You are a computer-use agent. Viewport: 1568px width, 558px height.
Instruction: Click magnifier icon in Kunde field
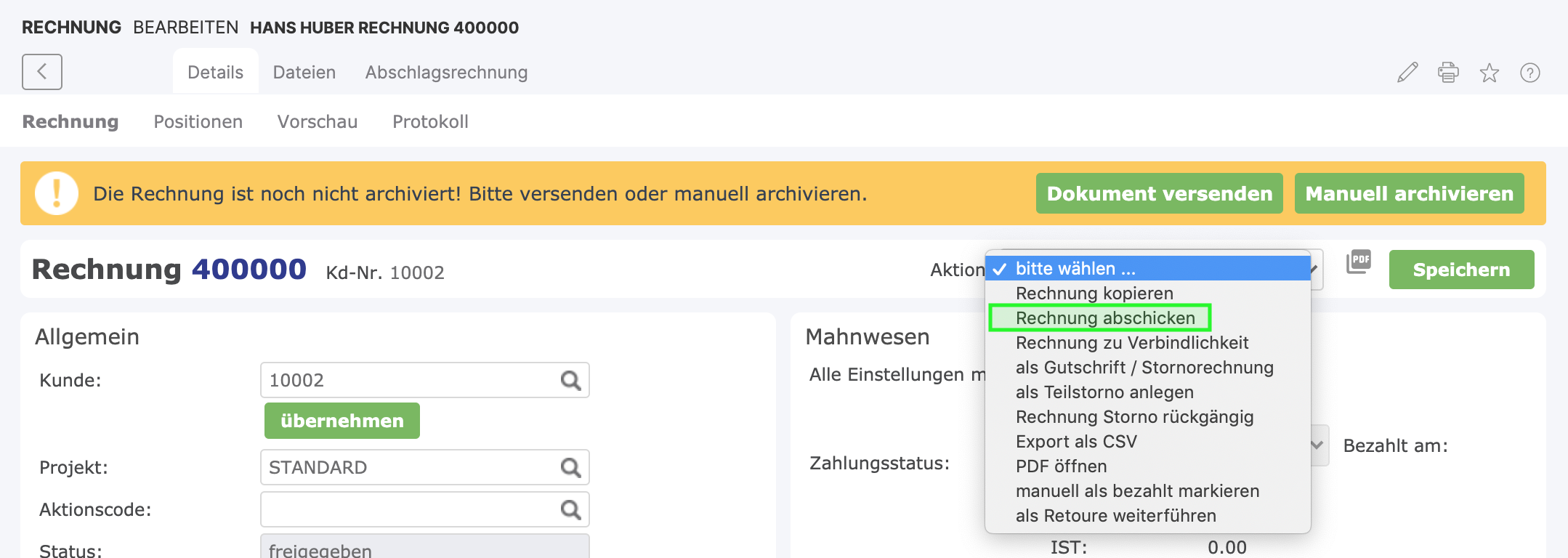[x=570, y=381]
